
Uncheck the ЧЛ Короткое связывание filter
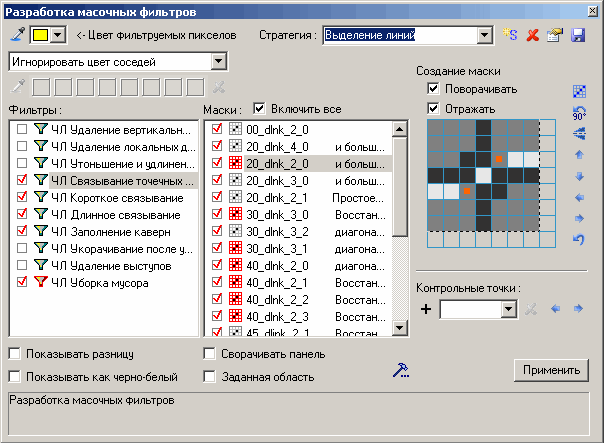[x=22, y=197]
